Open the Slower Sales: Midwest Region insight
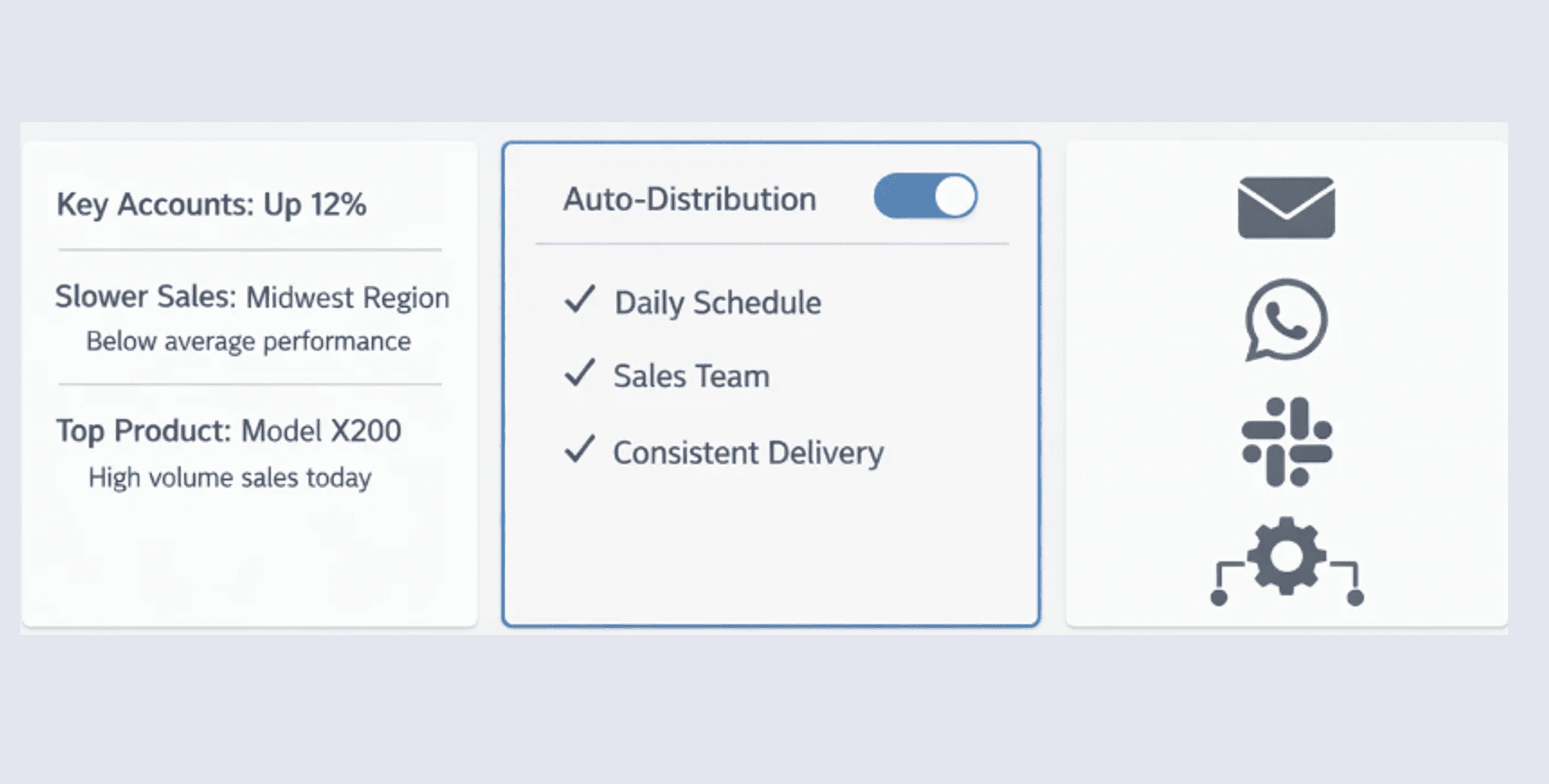Viewport: 1549px width, 784px height. (x=252, y=297)
